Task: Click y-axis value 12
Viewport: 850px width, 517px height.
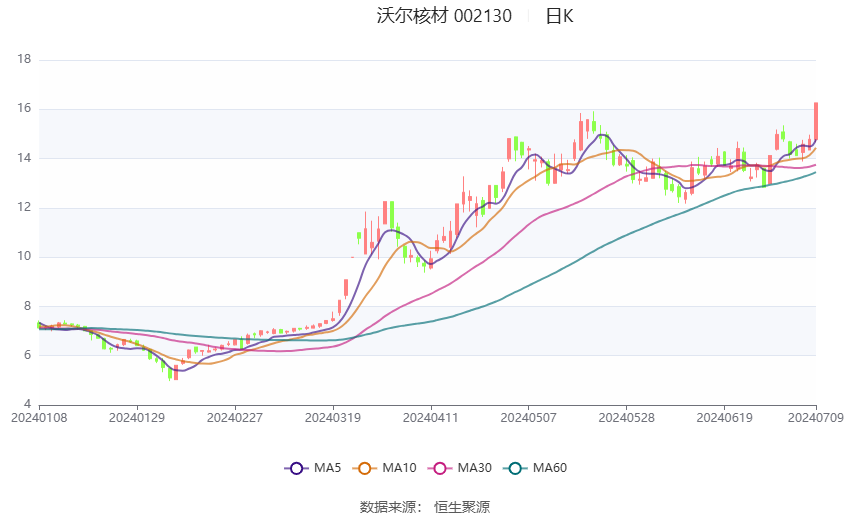Action: [x=24, y=207]
